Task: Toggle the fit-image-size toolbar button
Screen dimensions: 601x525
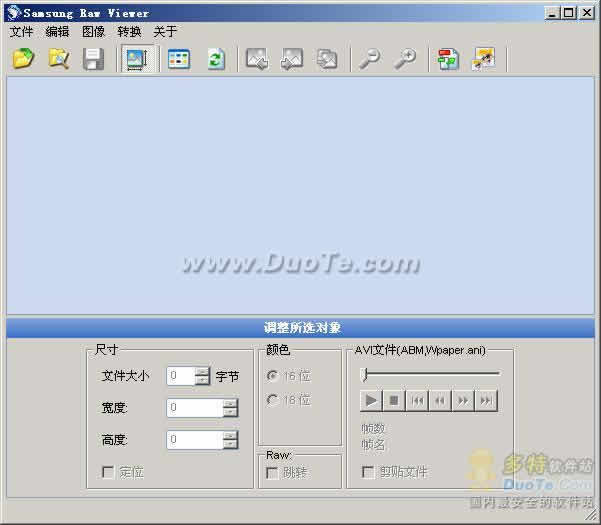Action: (137, 59)
